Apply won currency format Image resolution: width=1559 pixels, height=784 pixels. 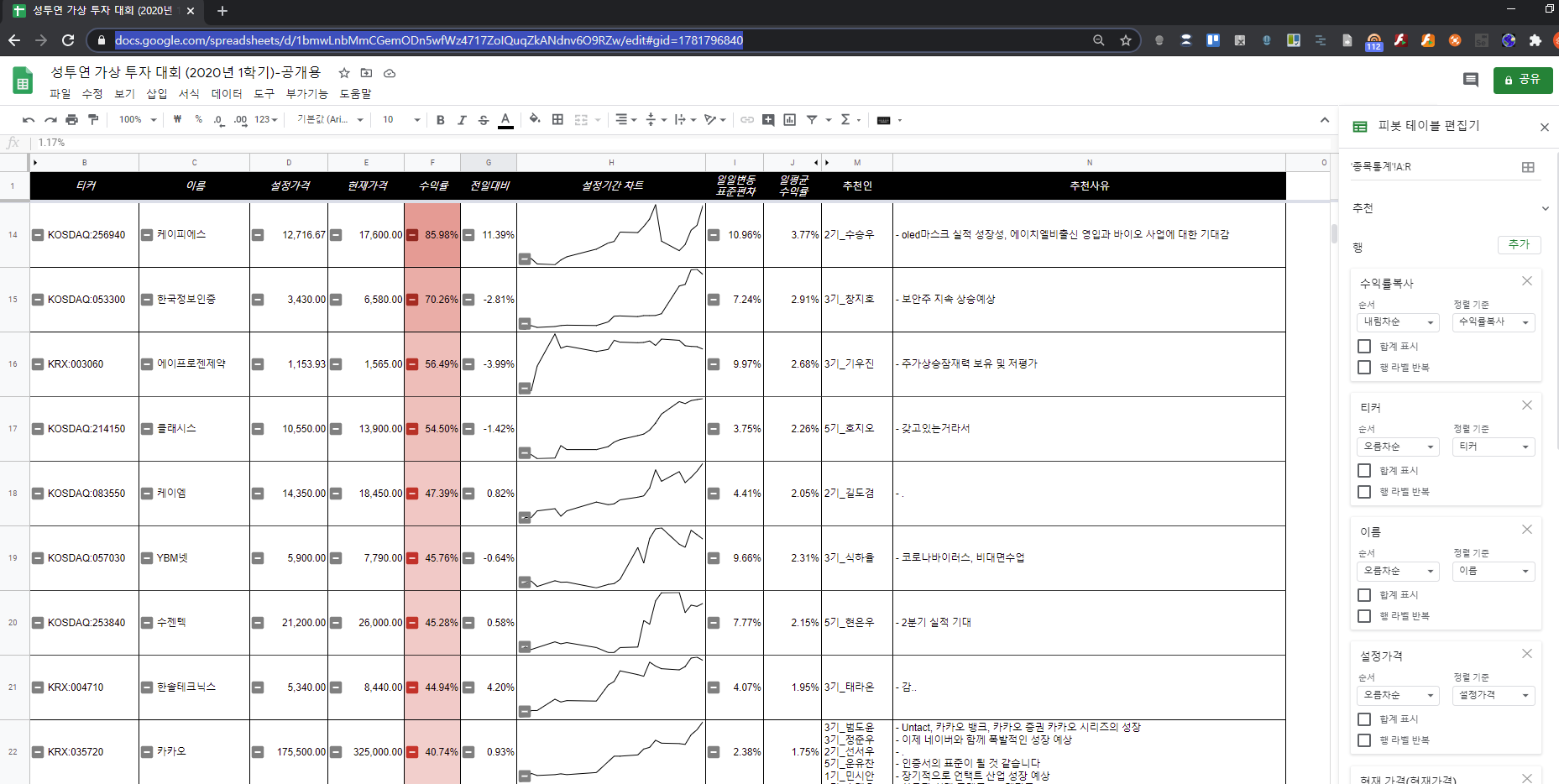(x=177, y=120)
